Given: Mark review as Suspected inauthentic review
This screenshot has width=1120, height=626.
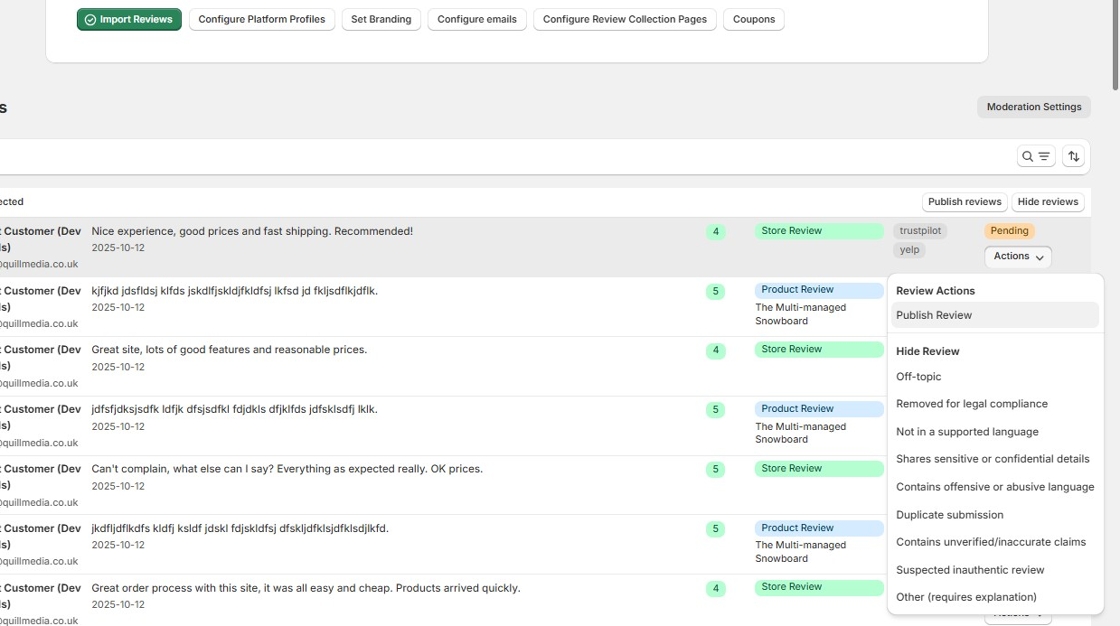Looking at the screenshot, I should [970, 569].
